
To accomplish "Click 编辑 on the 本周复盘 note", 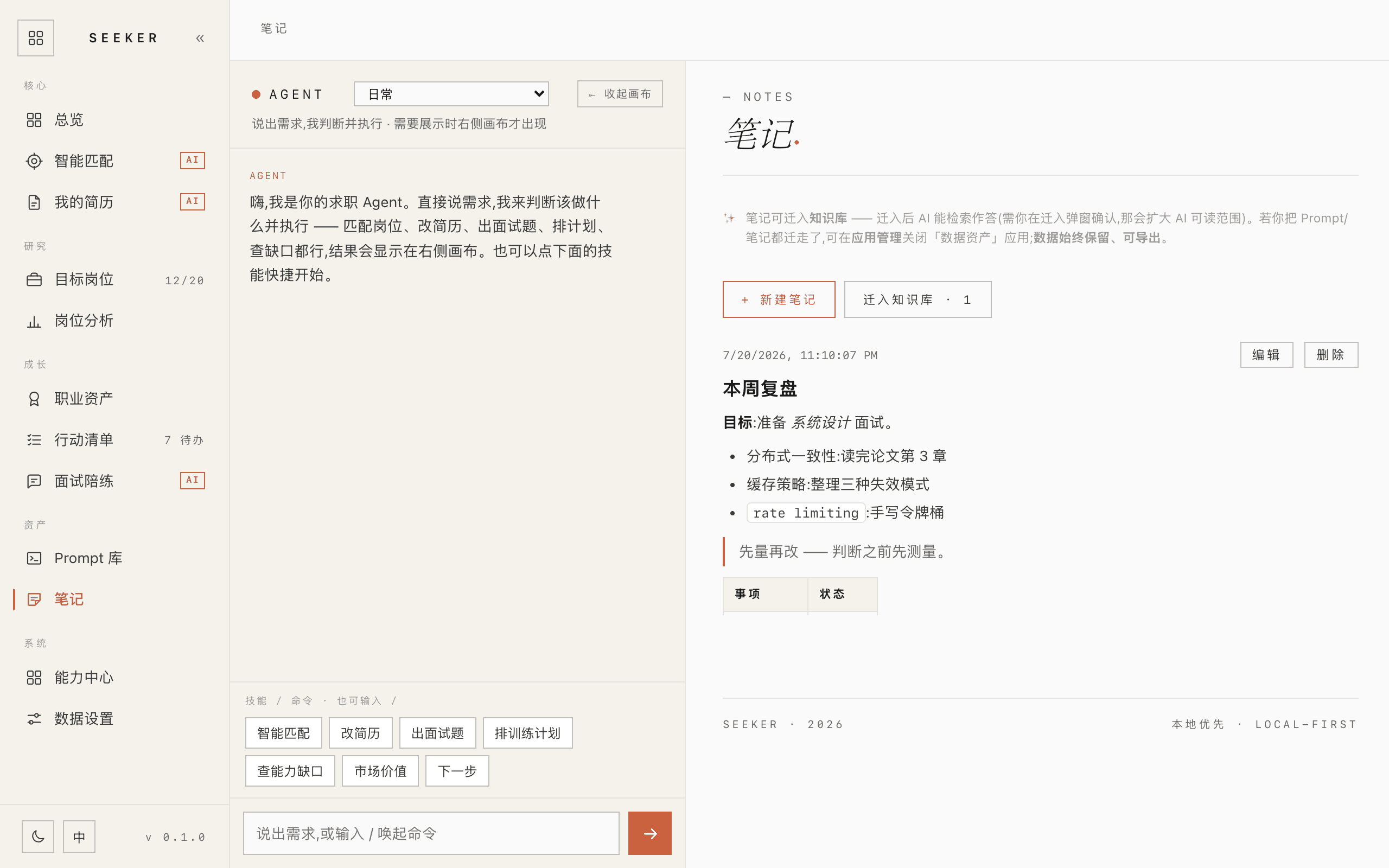I will point(1266,355).
